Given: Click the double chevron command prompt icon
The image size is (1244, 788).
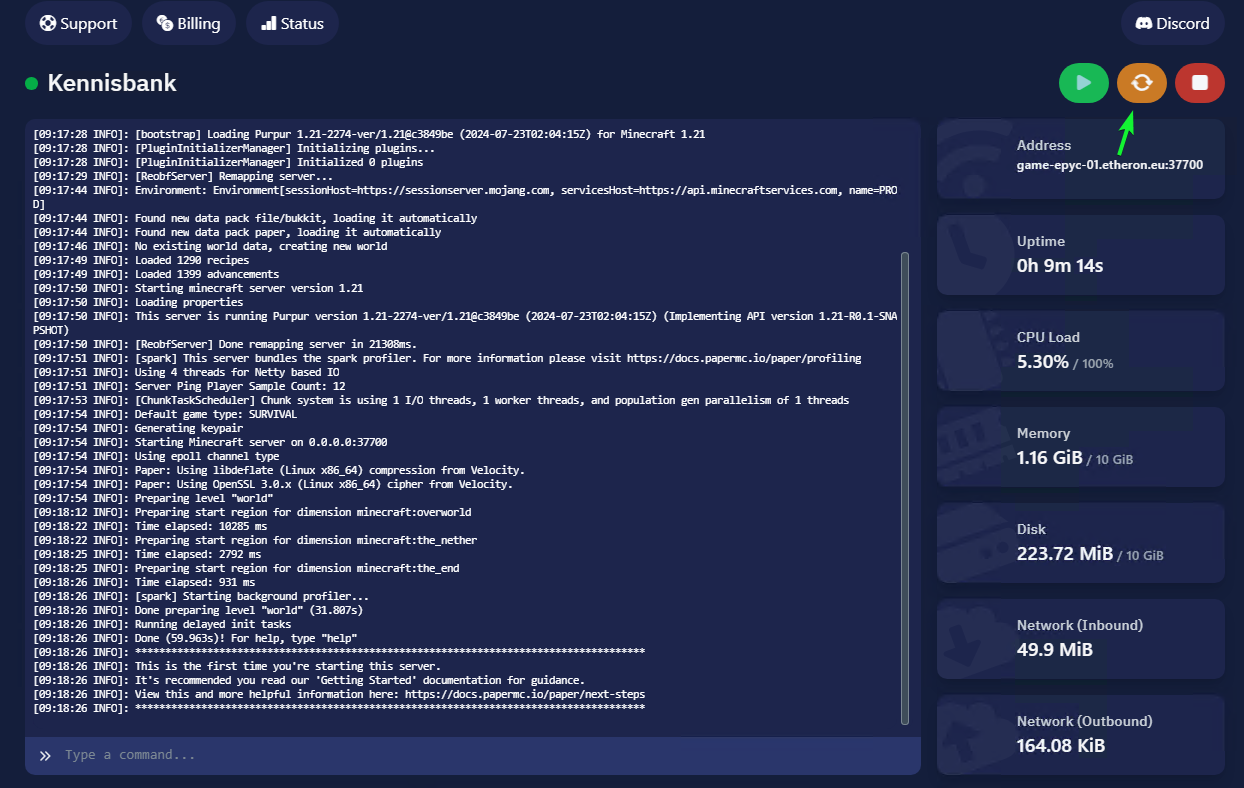Looking at the screenshot, I should pos(45,756).
